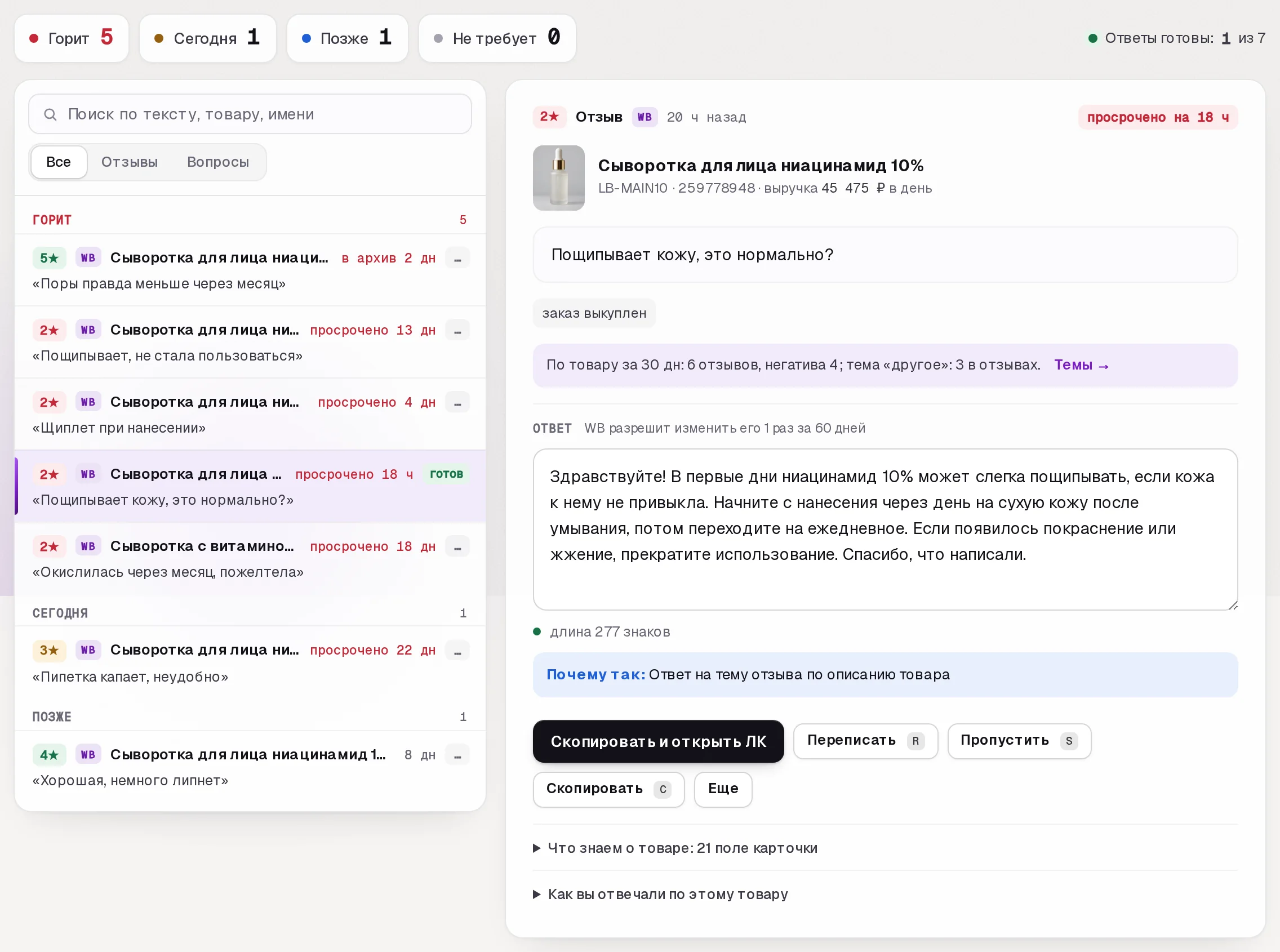The image size is (1280, 952).
Task: Click the 2★ rating badge in review header
Action: pyautogui.click(x=549, y=117)
